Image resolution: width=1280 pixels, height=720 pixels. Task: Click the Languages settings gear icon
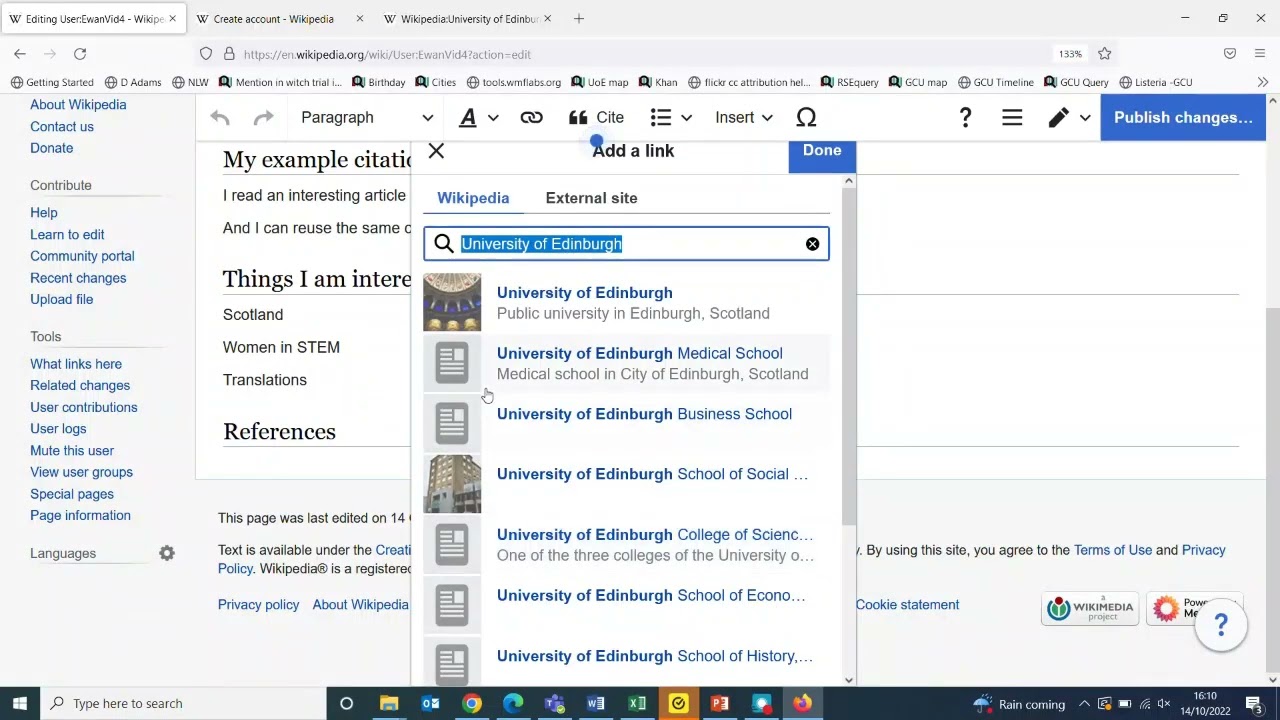[167, 553]
